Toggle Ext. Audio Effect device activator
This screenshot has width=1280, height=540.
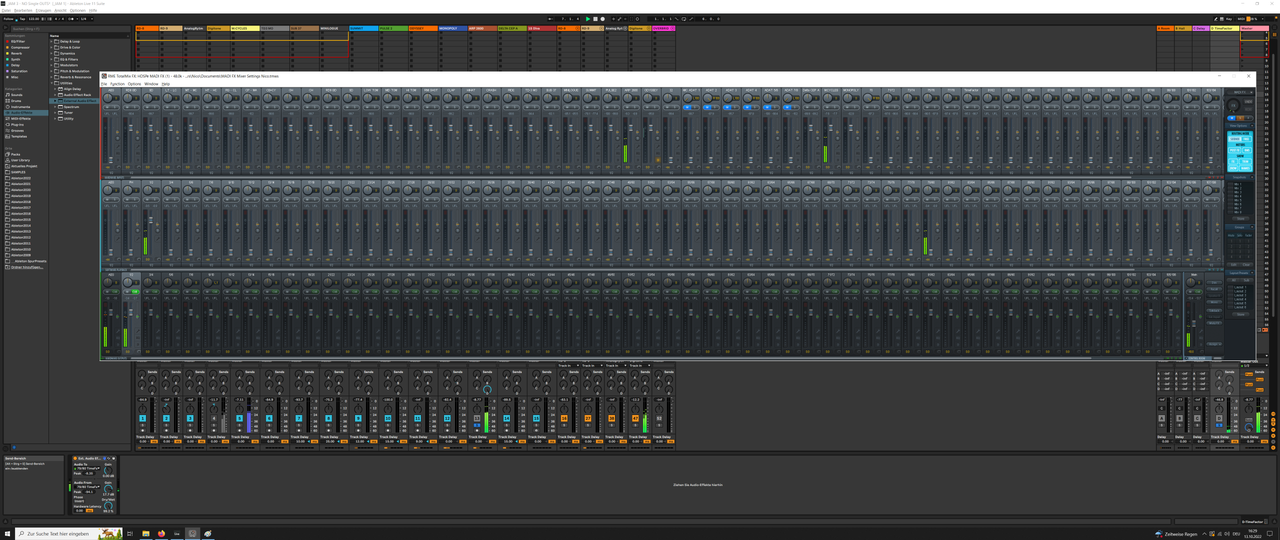click(75, 458)
